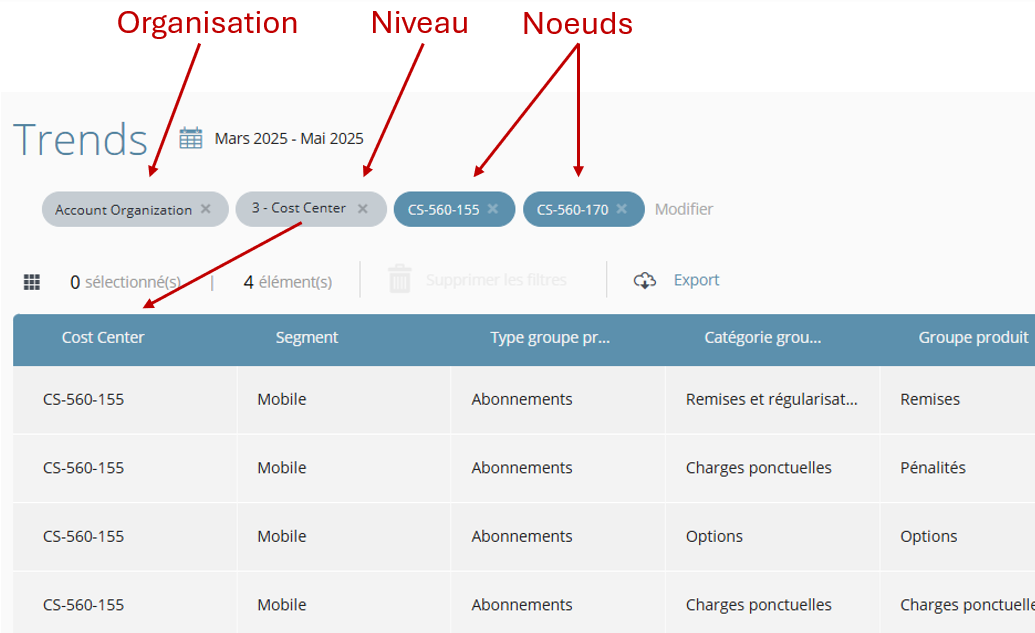Open the calendar date picker icon
This screenshot has width=1035, height=633.
pos(191,138)
